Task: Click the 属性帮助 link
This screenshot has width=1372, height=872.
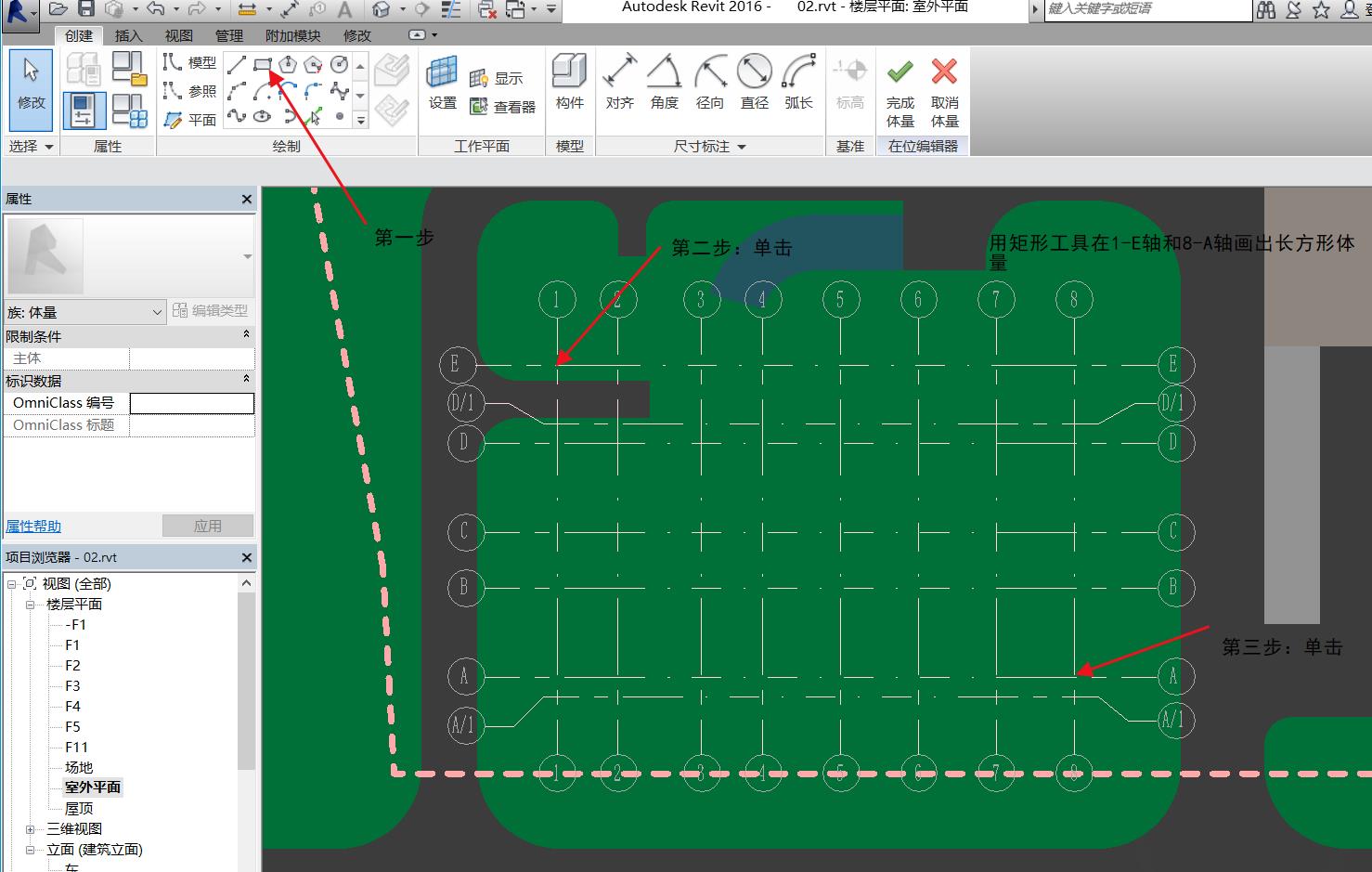Action: click(x=33, y=527)
